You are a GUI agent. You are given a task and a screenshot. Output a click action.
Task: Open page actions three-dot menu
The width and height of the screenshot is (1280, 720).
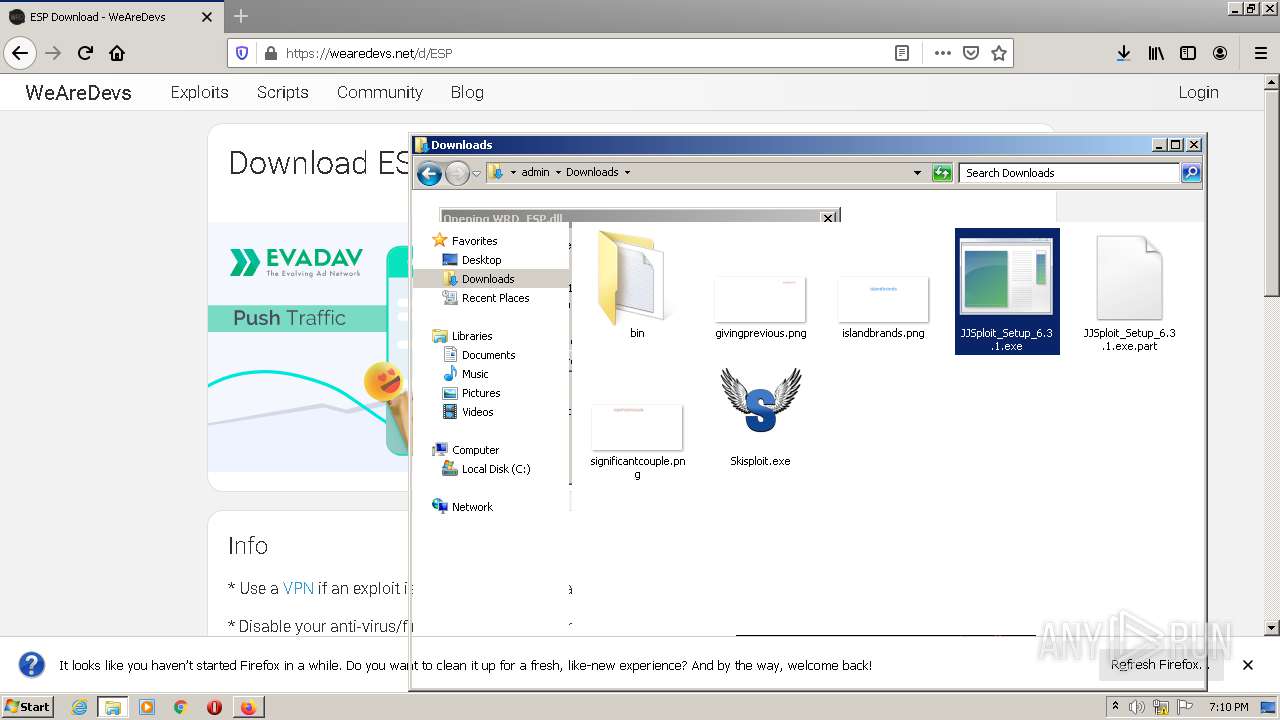tap(942, 53)
